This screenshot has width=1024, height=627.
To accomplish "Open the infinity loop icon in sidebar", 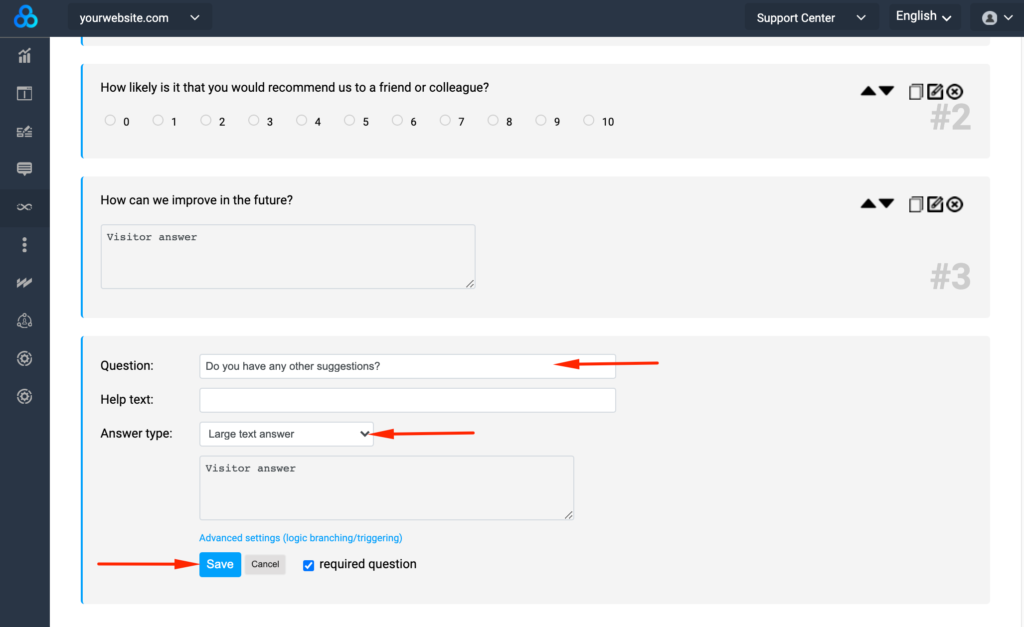I will click(25, 207).
